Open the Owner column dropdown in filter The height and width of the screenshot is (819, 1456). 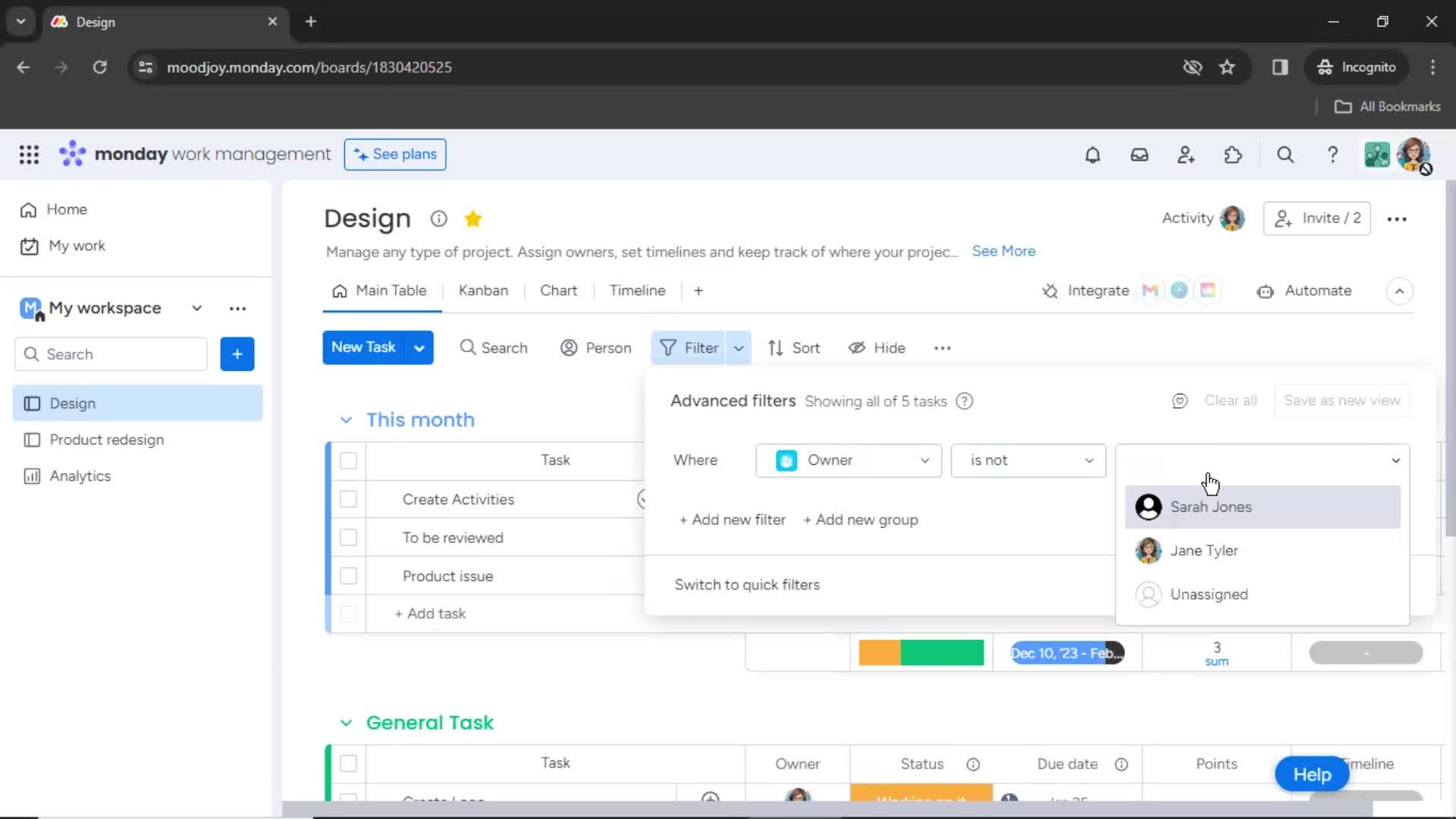pos(849,460)
